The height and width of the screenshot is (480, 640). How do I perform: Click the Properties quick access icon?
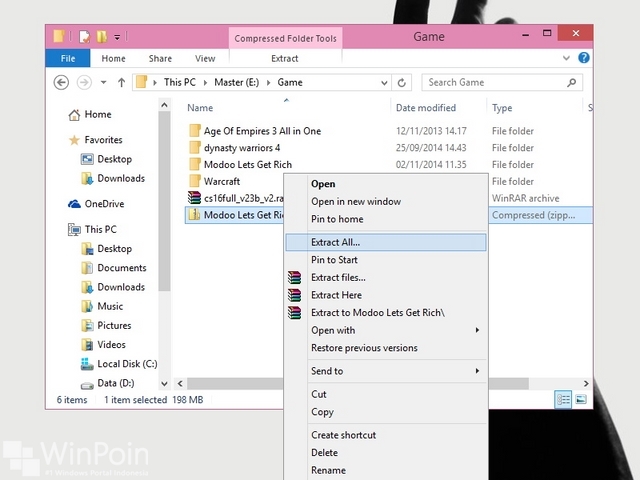tap(84, 37)
